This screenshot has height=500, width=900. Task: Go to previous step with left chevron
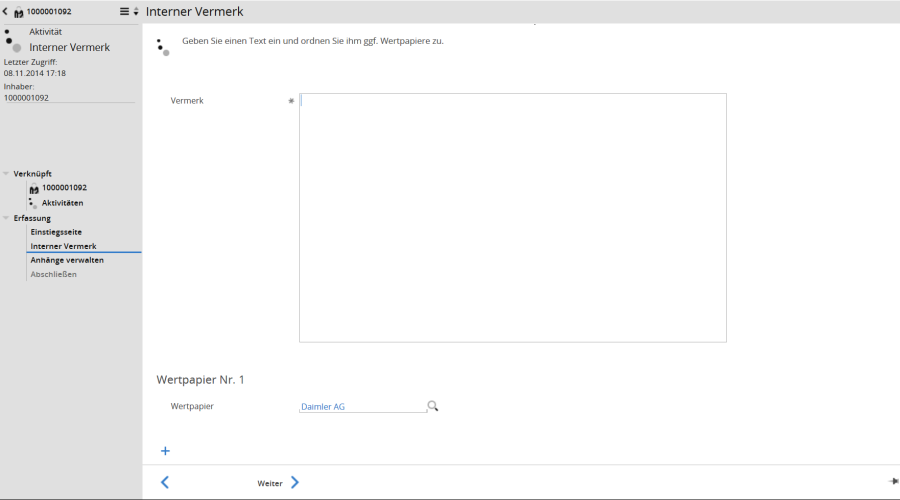pyautogui.click(x=165, y=482)
